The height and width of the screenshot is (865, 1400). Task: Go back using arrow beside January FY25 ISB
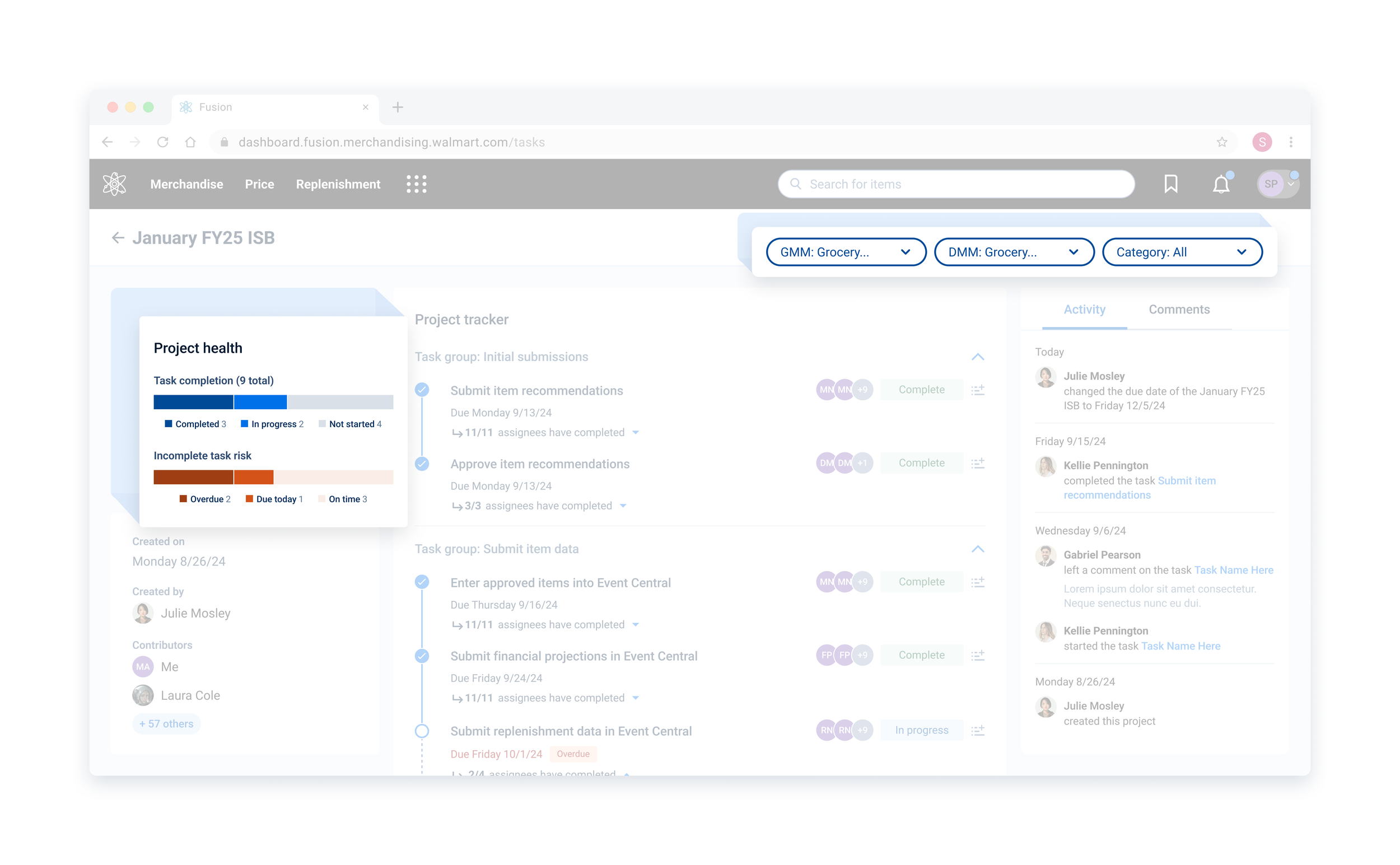coord(118,237)
